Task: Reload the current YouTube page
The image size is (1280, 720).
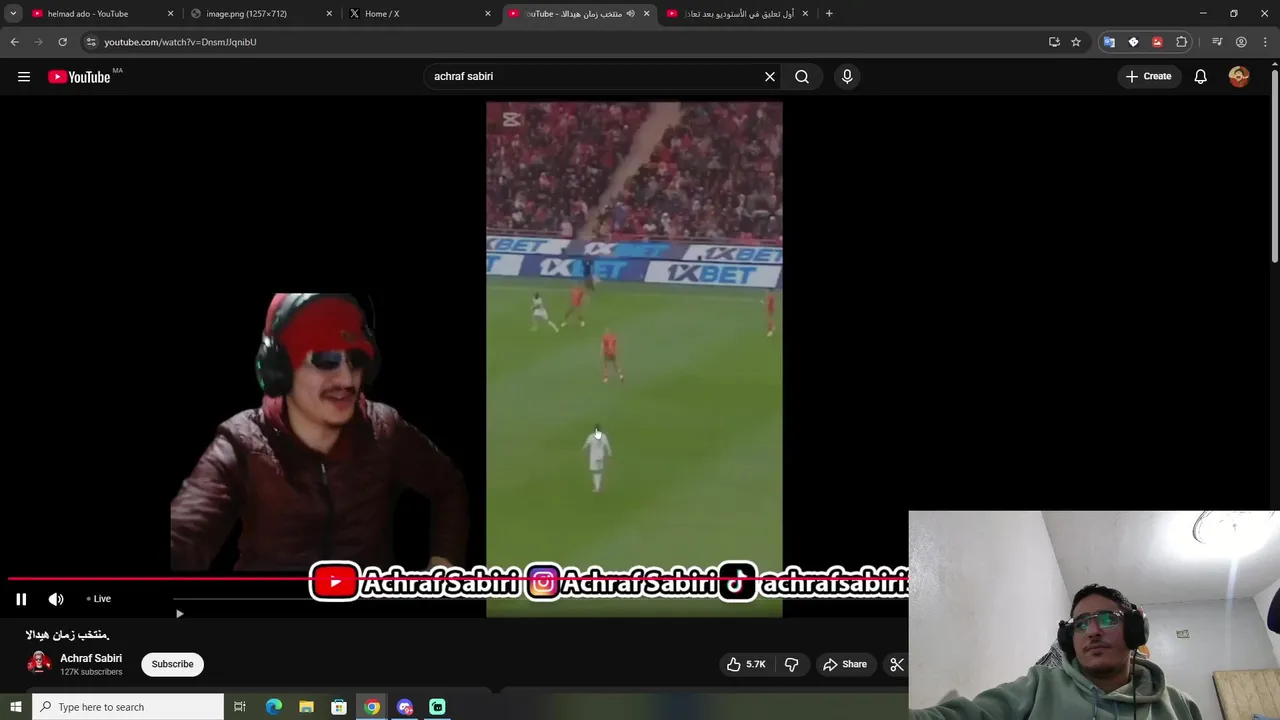Action: pos(62,42)
